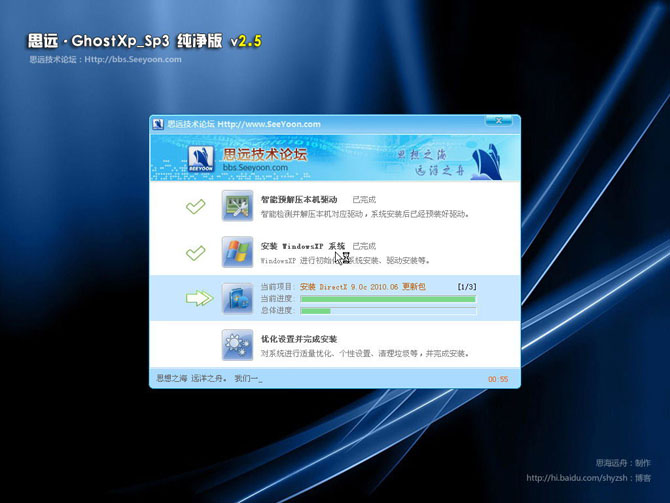
Task: Click the 安装 WindowsXP 系统 step title
Action: pyautogui.click(x=303, y=246)
